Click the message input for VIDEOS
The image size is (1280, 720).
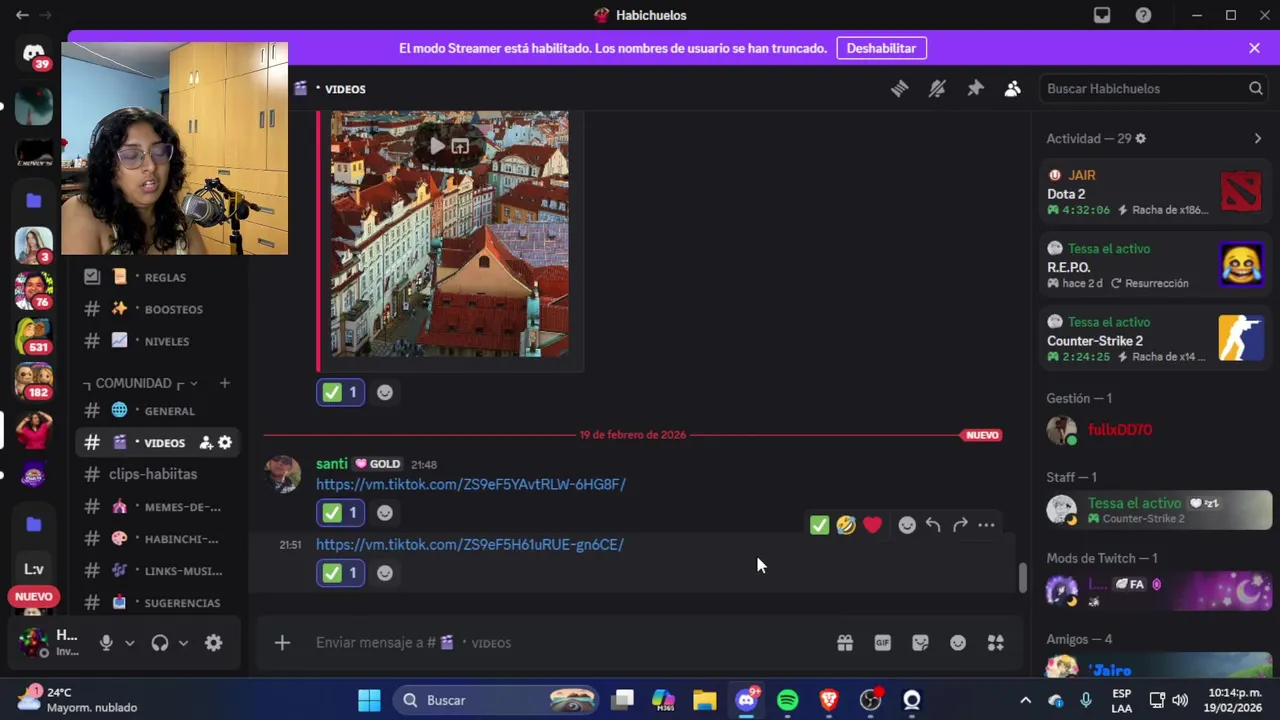pyautogui.click(x=570, y=643)
